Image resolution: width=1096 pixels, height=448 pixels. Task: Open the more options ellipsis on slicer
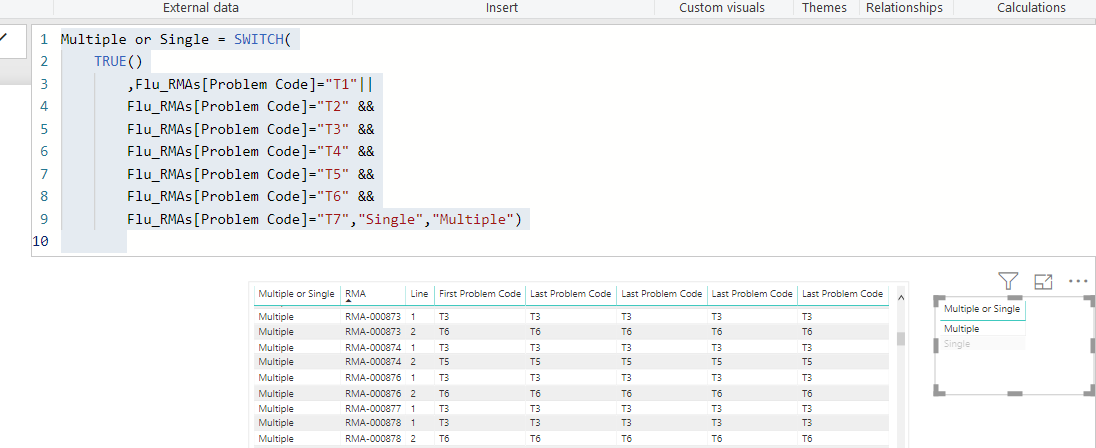pyautogui.click(x=1078, y=281)
